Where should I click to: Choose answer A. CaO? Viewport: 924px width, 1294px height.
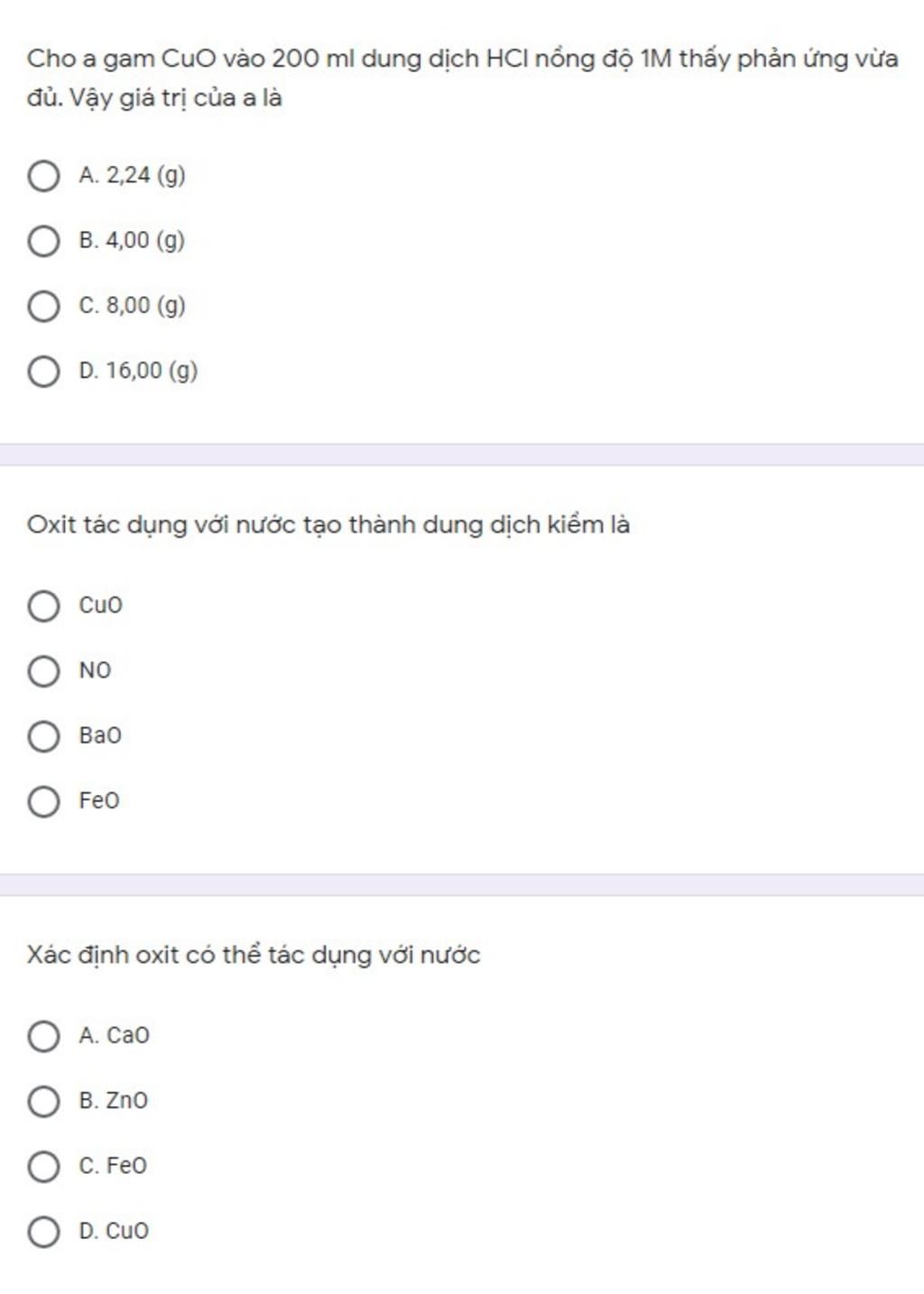click(x=43, y=1036)
